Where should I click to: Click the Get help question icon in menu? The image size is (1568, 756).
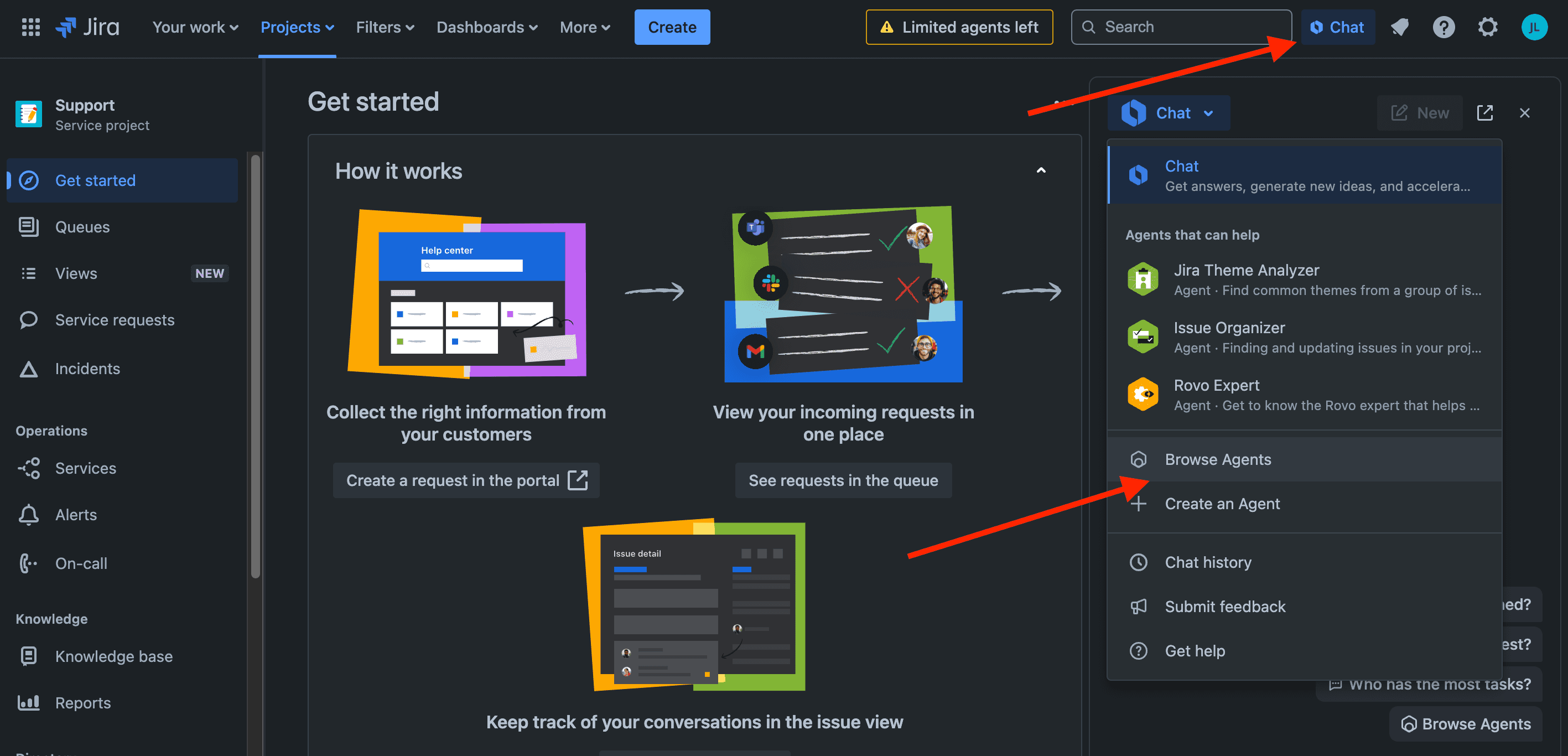click(1138, 651)
